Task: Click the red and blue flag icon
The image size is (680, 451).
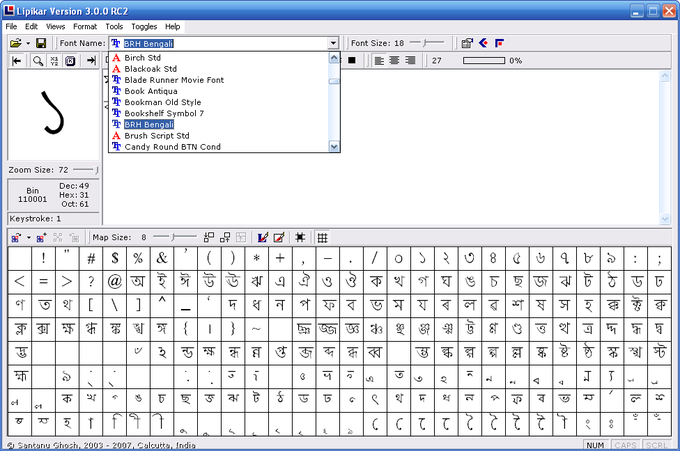Action: [x=499, y=43]
